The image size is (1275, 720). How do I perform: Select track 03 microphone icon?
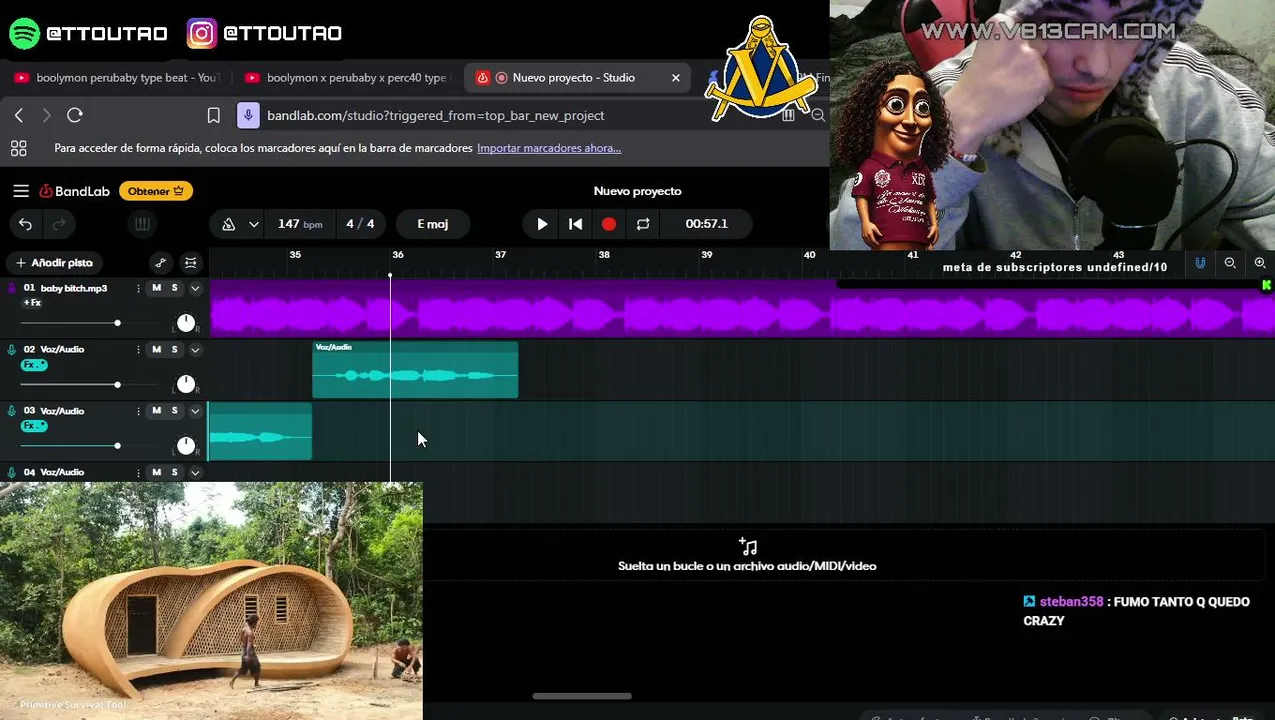12,411
